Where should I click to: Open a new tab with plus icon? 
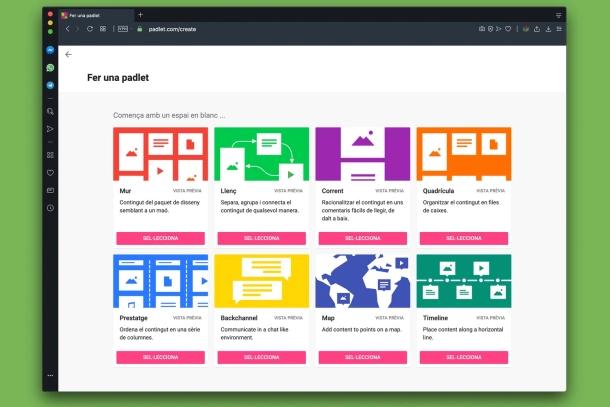pos(140,15)
